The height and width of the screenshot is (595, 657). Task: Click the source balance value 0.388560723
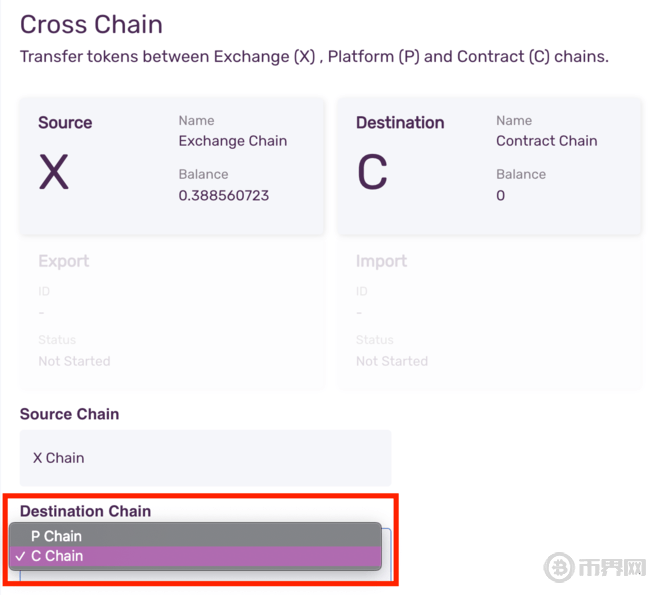pos(224,196)
